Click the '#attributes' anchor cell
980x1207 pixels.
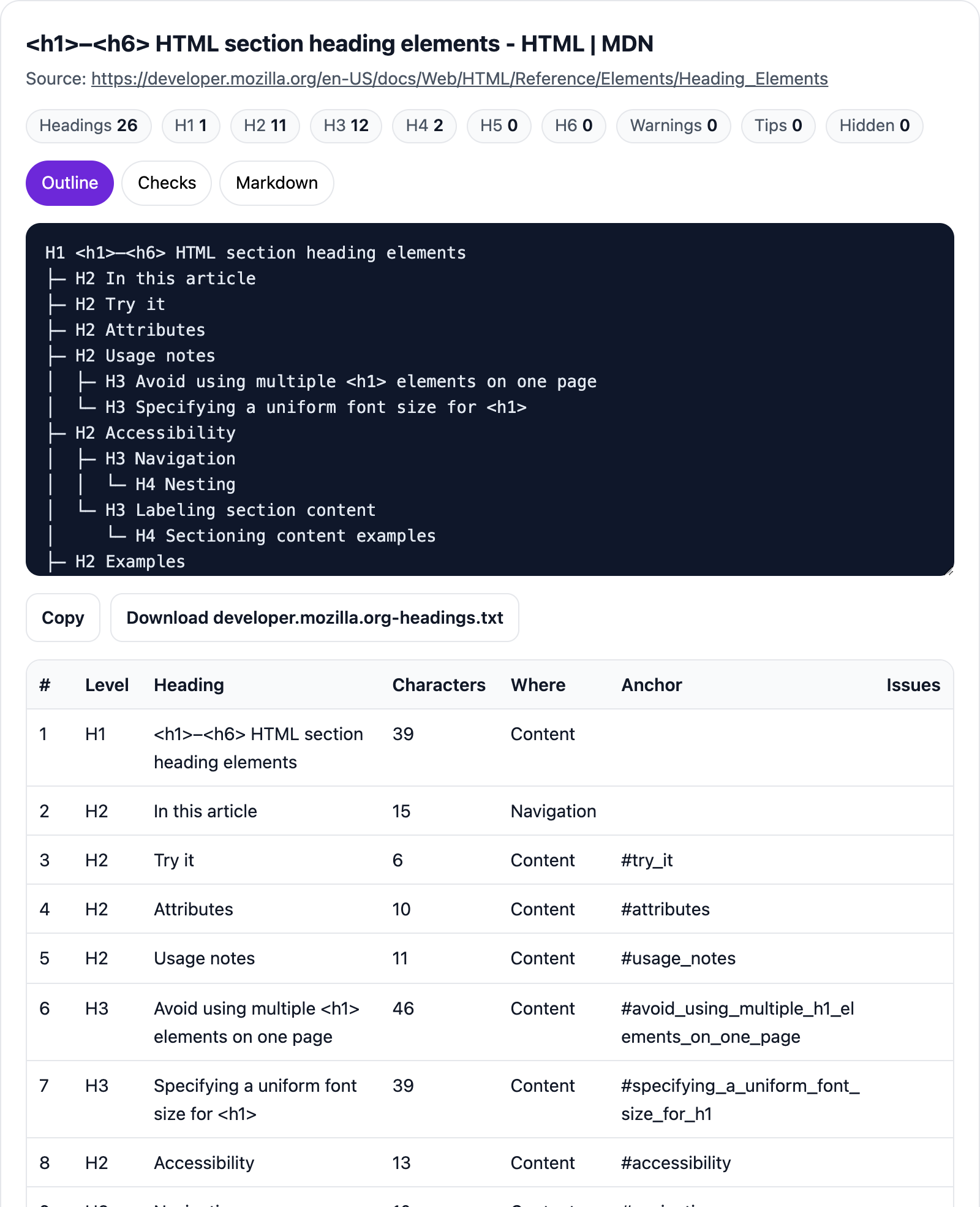click(666, 909)
